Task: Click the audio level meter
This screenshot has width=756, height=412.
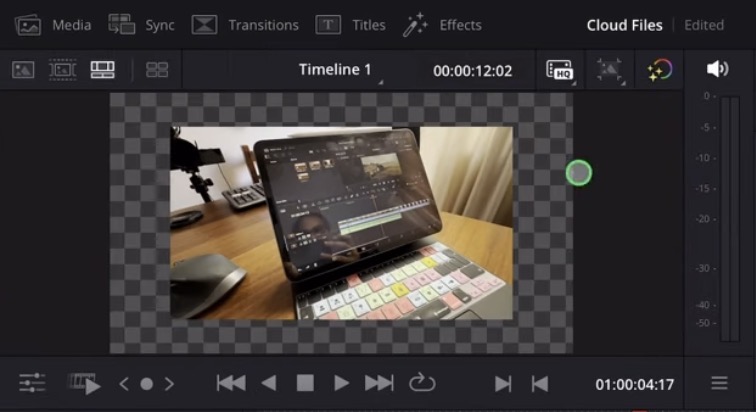Action: tap(729, 219)
